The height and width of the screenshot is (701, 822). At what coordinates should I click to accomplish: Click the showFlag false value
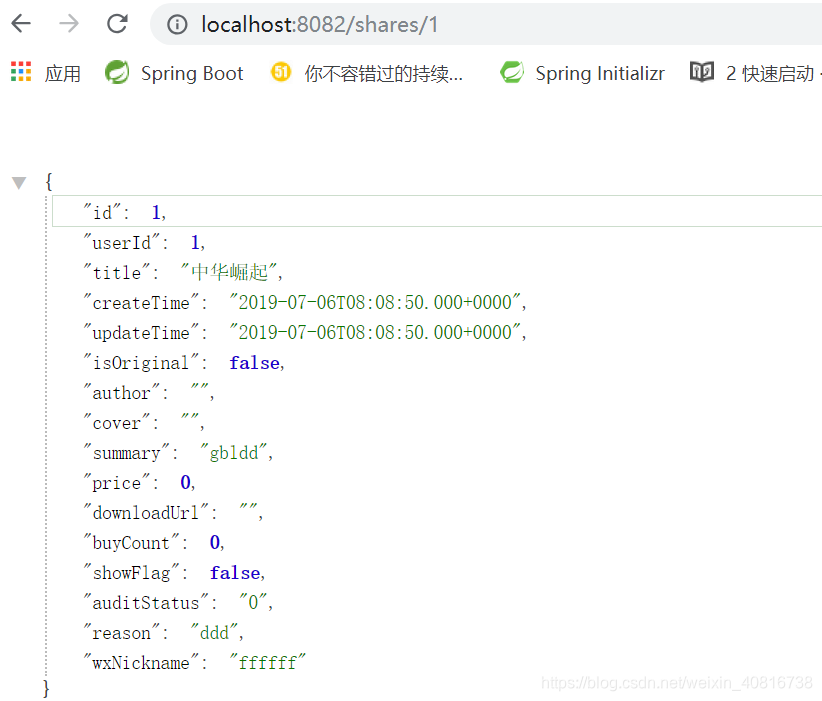235,573
